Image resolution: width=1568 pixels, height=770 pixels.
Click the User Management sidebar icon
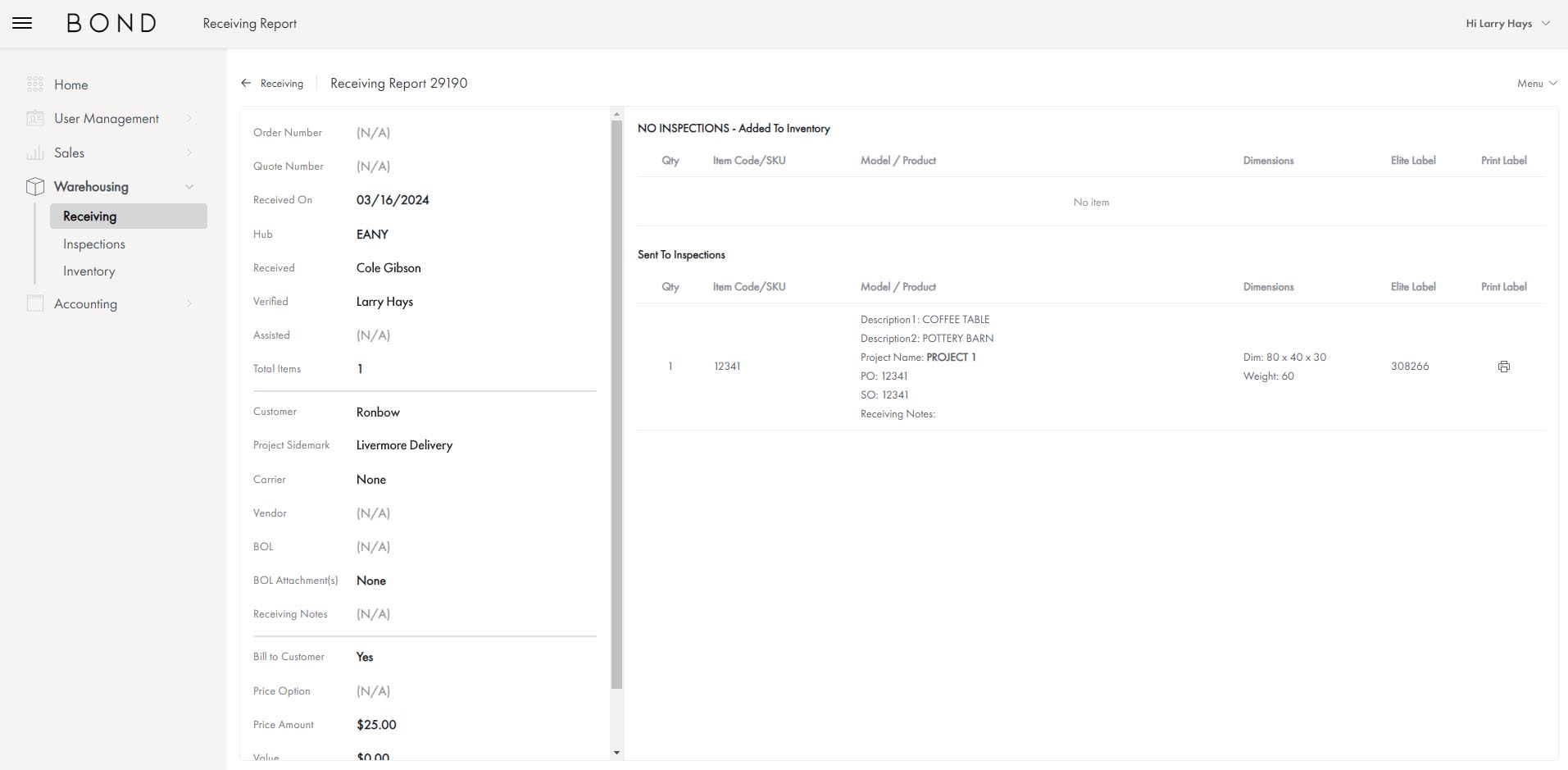[x=34, y=118]
